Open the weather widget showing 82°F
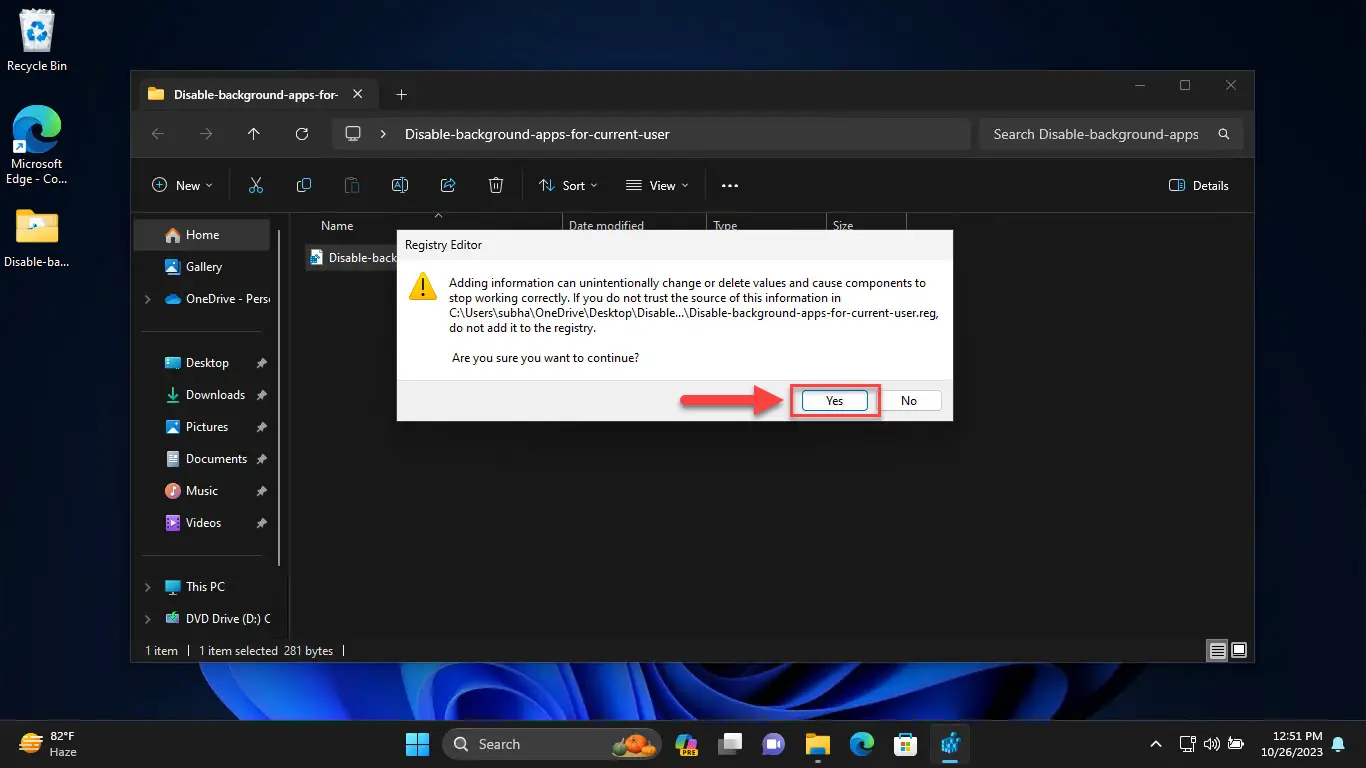 pos(48,744)
